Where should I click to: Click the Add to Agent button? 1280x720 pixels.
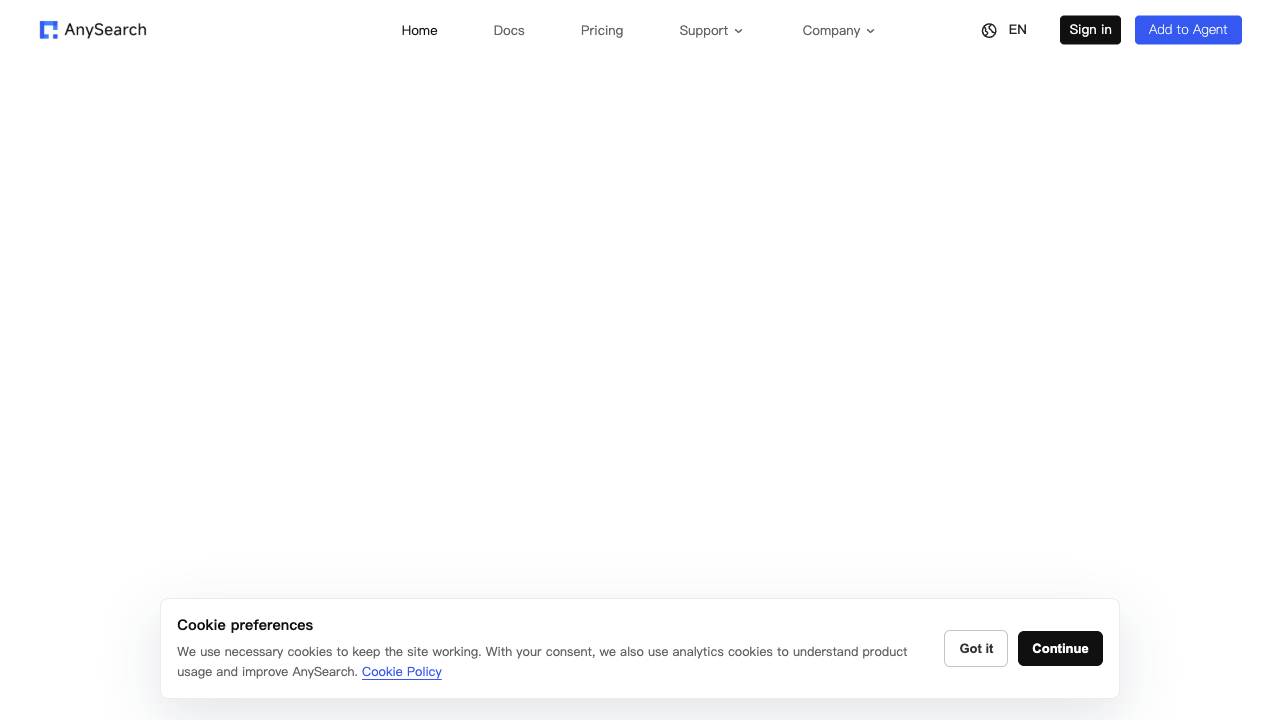coord(1188,30)
